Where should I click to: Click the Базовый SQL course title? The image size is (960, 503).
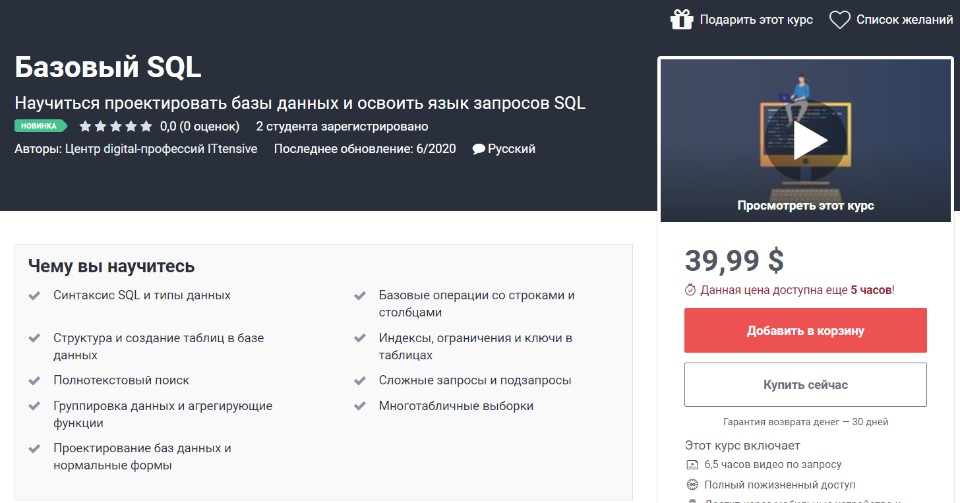coord(108,67)
